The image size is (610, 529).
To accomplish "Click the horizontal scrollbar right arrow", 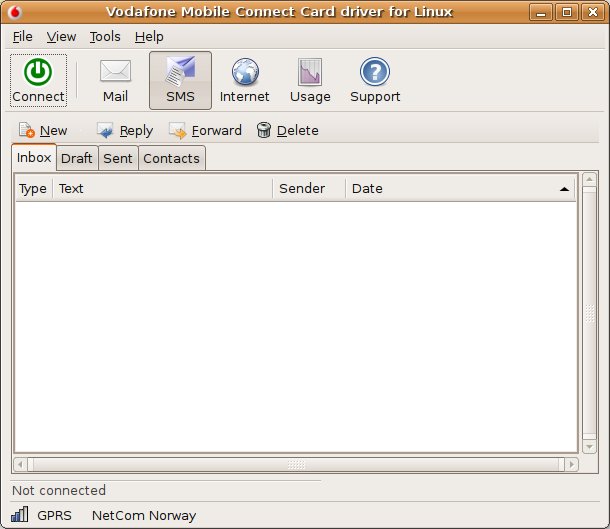I will 571,464.
